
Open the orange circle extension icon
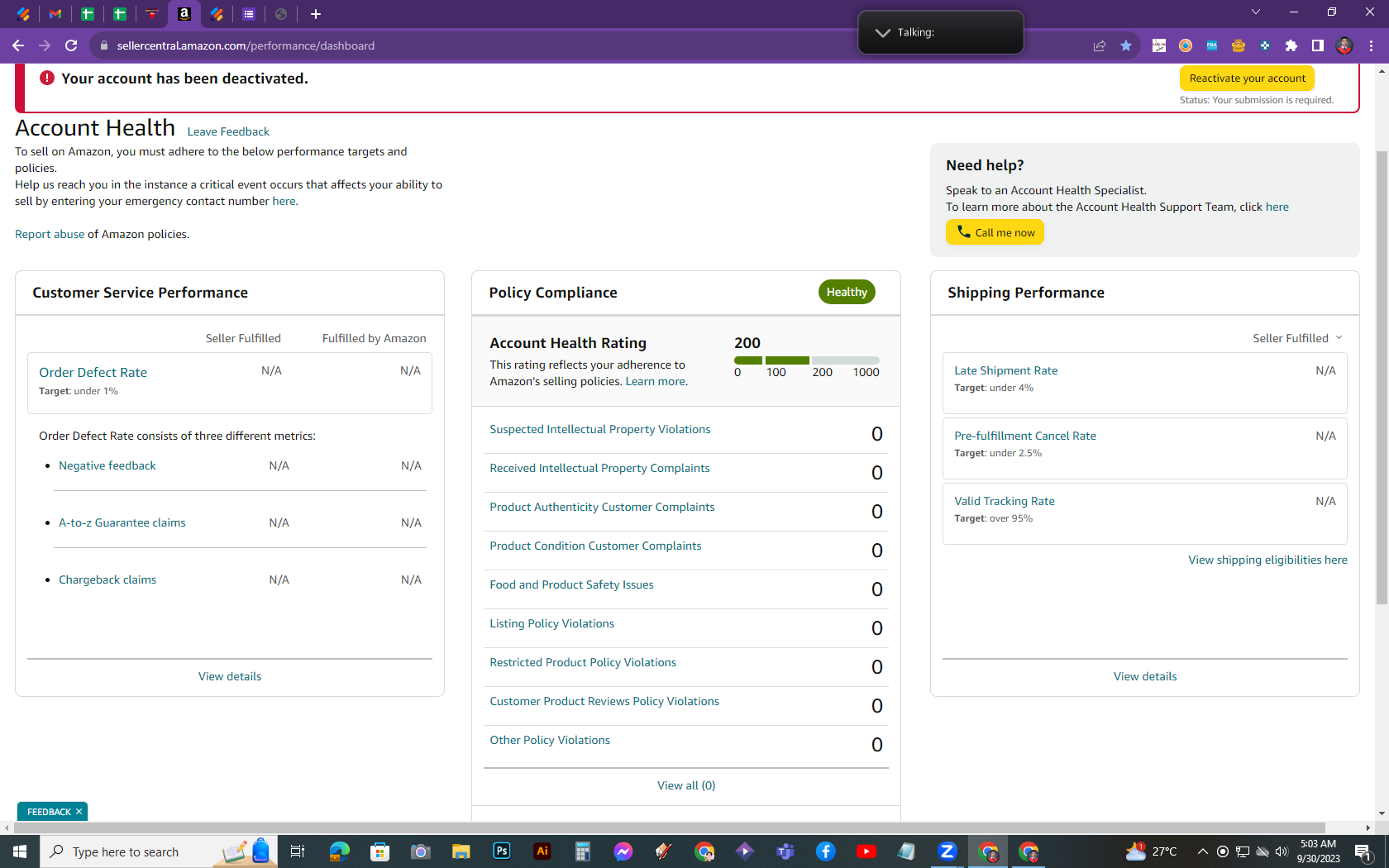(x=1186, y=45)
